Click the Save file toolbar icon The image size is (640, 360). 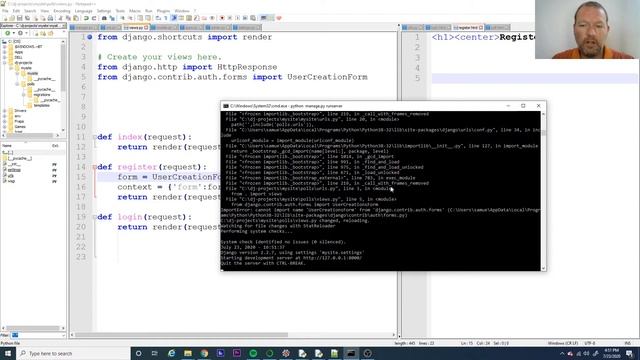20,18
